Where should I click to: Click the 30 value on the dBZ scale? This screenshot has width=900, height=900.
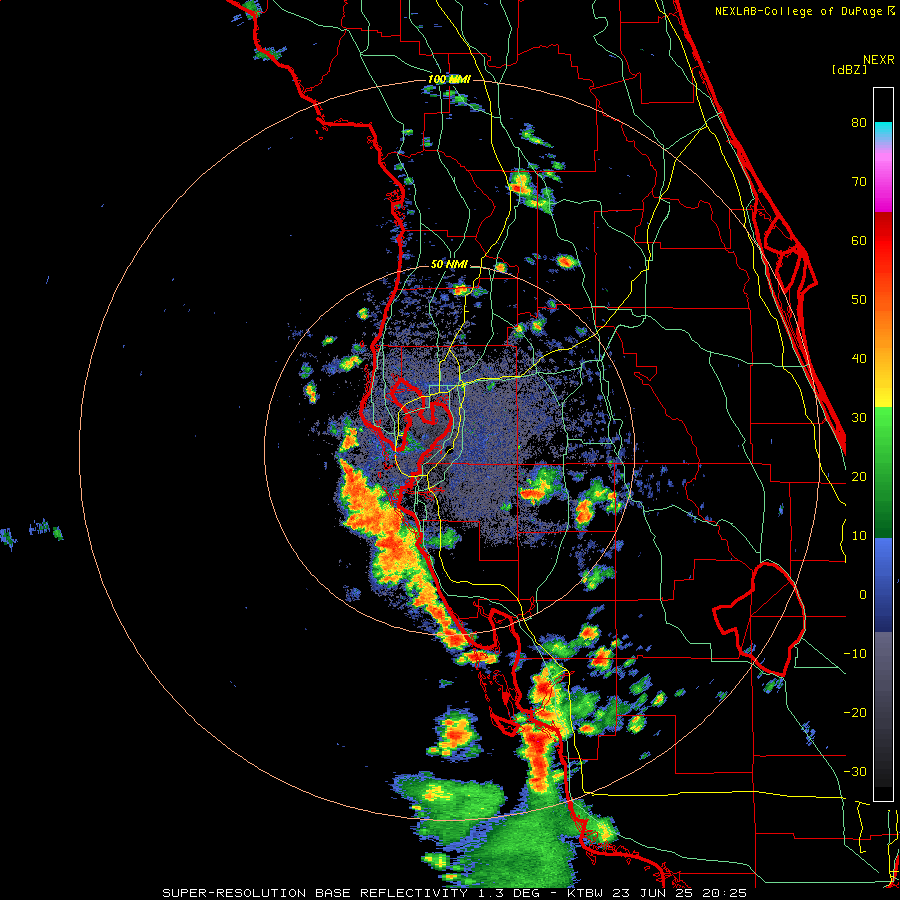click(x=859, y=417)
